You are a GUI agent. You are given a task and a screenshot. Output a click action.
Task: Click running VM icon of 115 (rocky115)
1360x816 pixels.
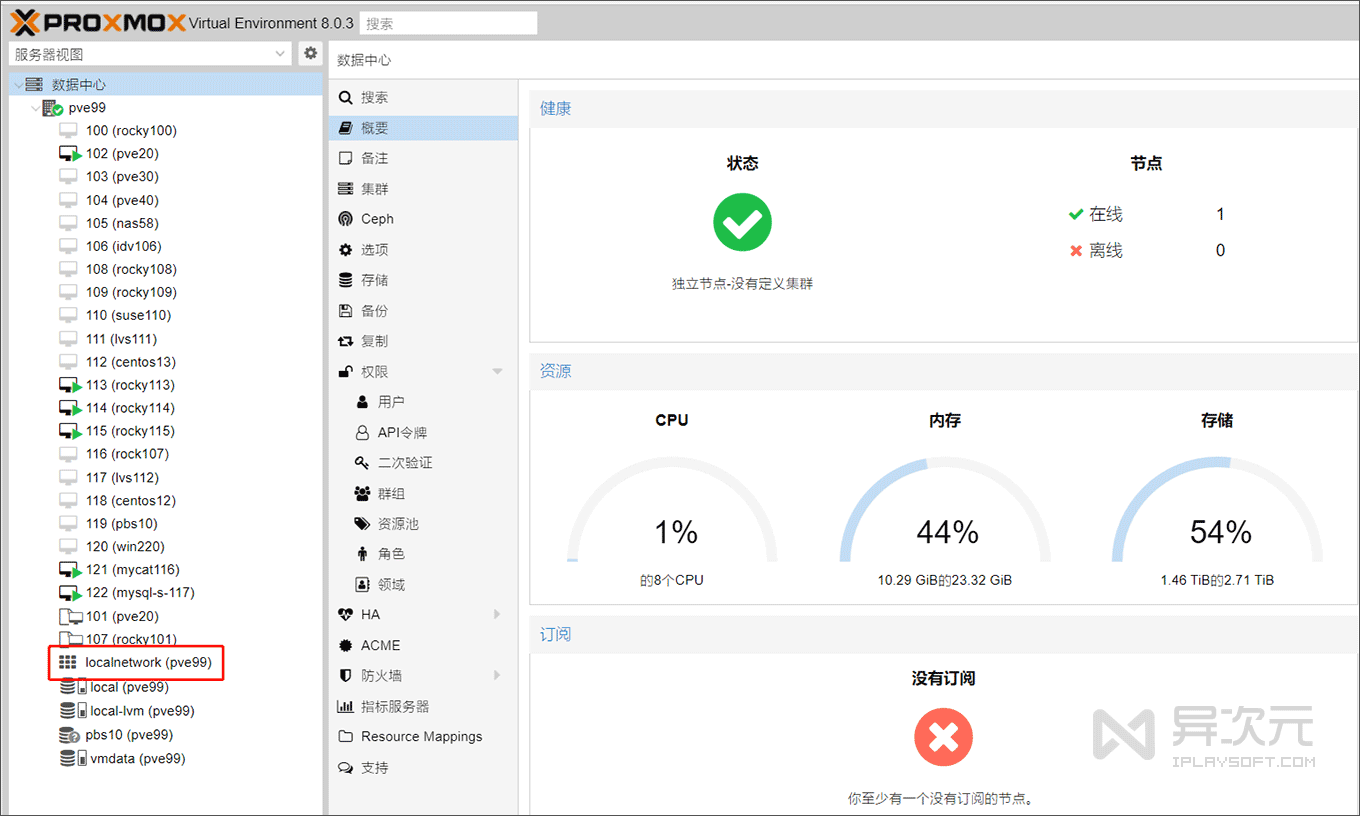coord(69,431)
